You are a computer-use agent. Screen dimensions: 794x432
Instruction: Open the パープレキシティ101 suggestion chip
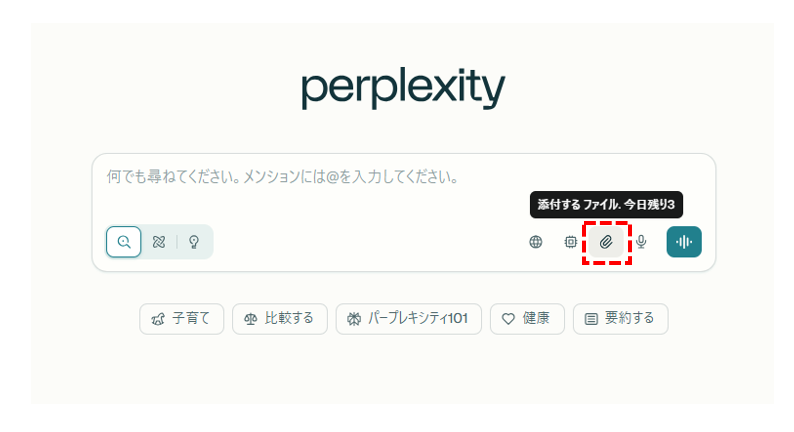click(x=408, y=319)
